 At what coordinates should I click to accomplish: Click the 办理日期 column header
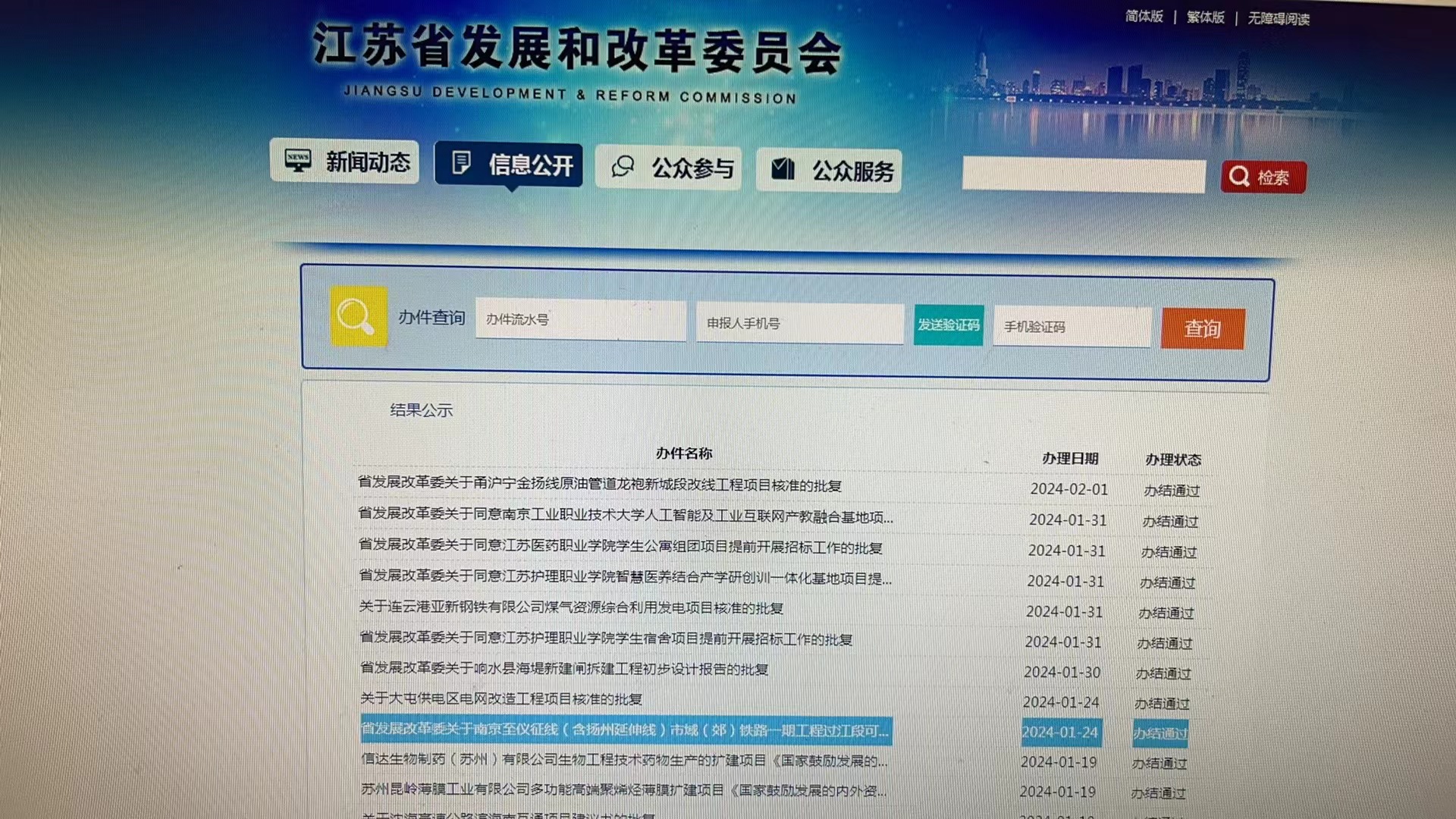pos(1070,458)
